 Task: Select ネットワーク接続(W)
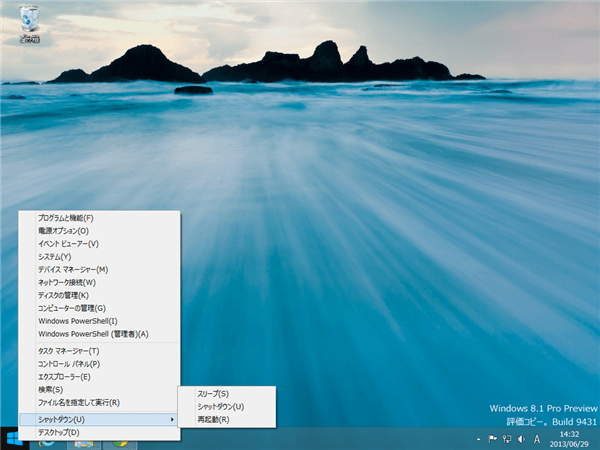99,282
